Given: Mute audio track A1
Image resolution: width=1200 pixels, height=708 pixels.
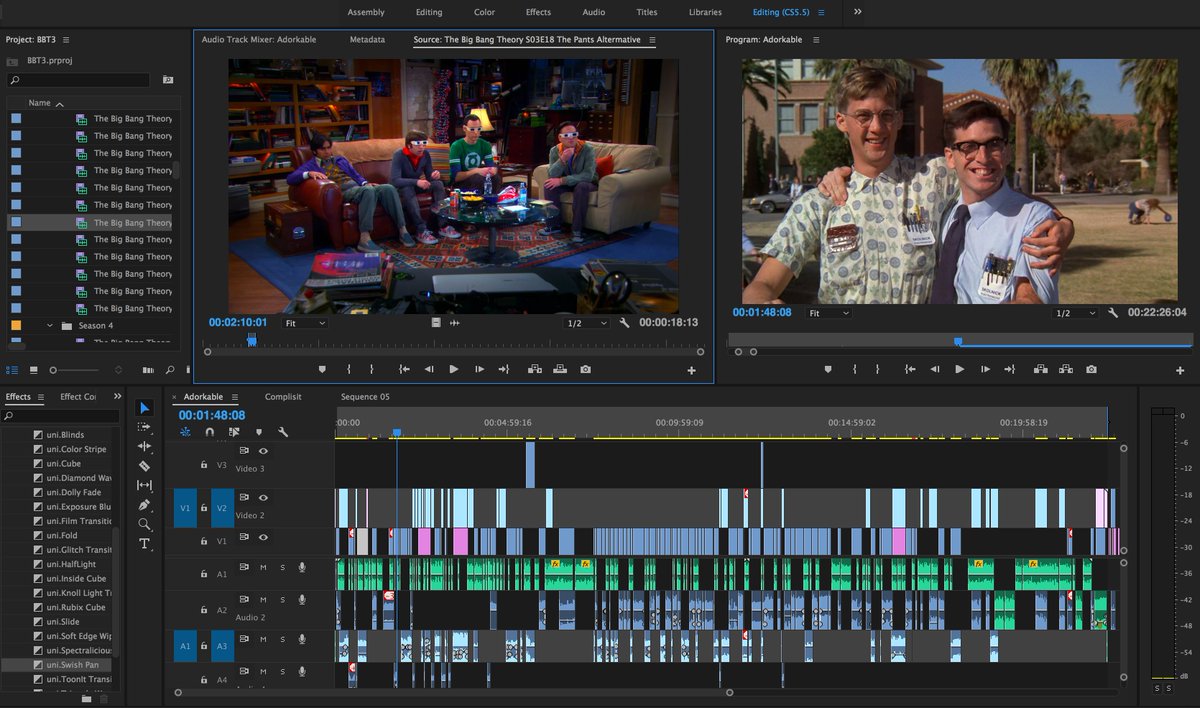Looking at the screenshot, I should [x=263, y=567].
